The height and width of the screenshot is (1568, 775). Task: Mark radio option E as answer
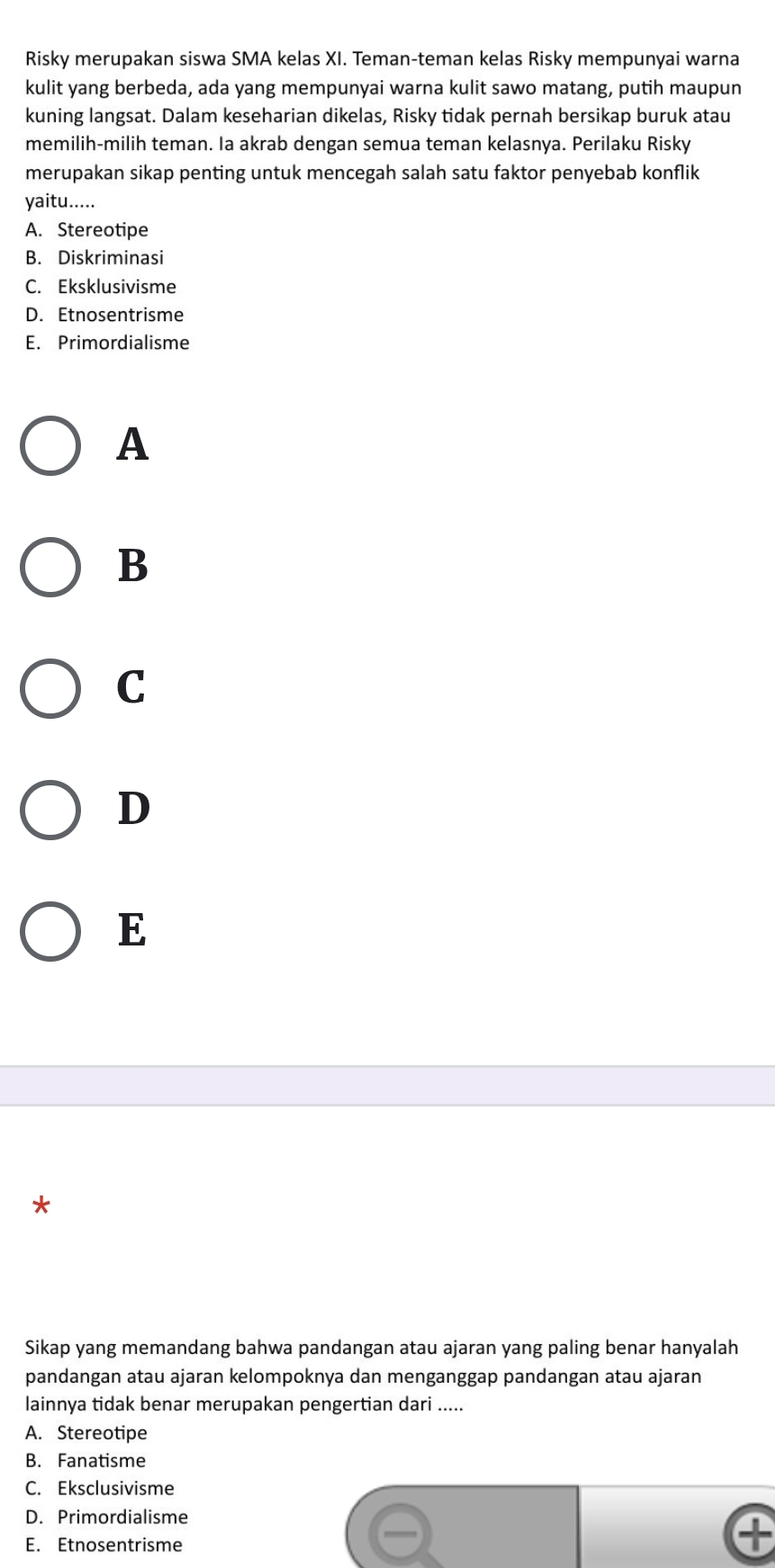pos(50,931)
